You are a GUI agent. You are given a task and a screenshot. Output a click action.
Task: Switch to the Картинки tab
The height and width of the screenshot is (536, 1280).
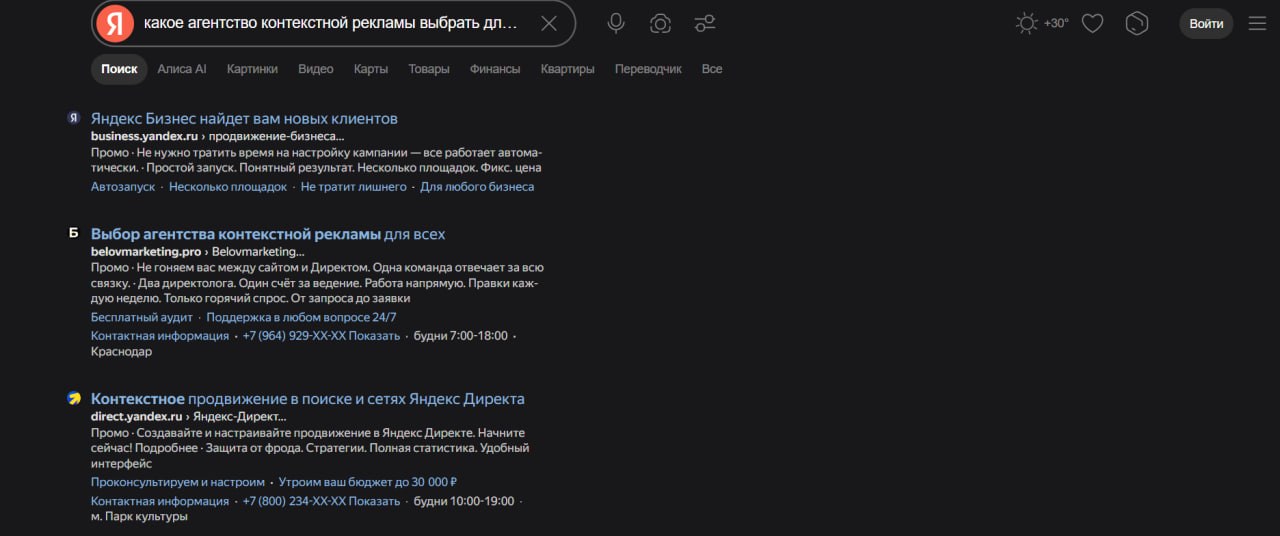(252, 69)
